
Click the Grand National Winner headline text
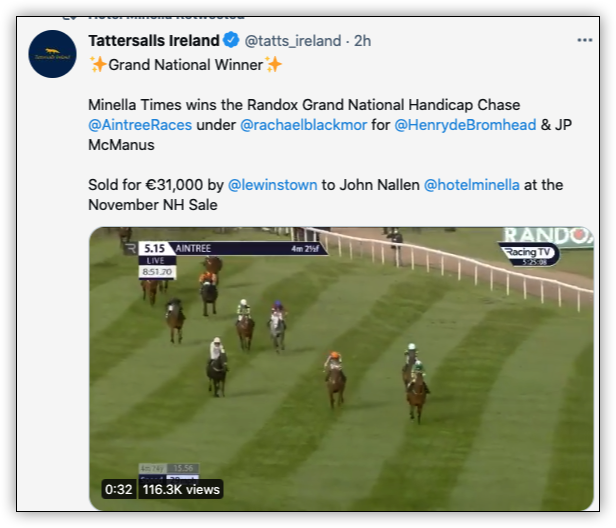(x=185, y=65)
